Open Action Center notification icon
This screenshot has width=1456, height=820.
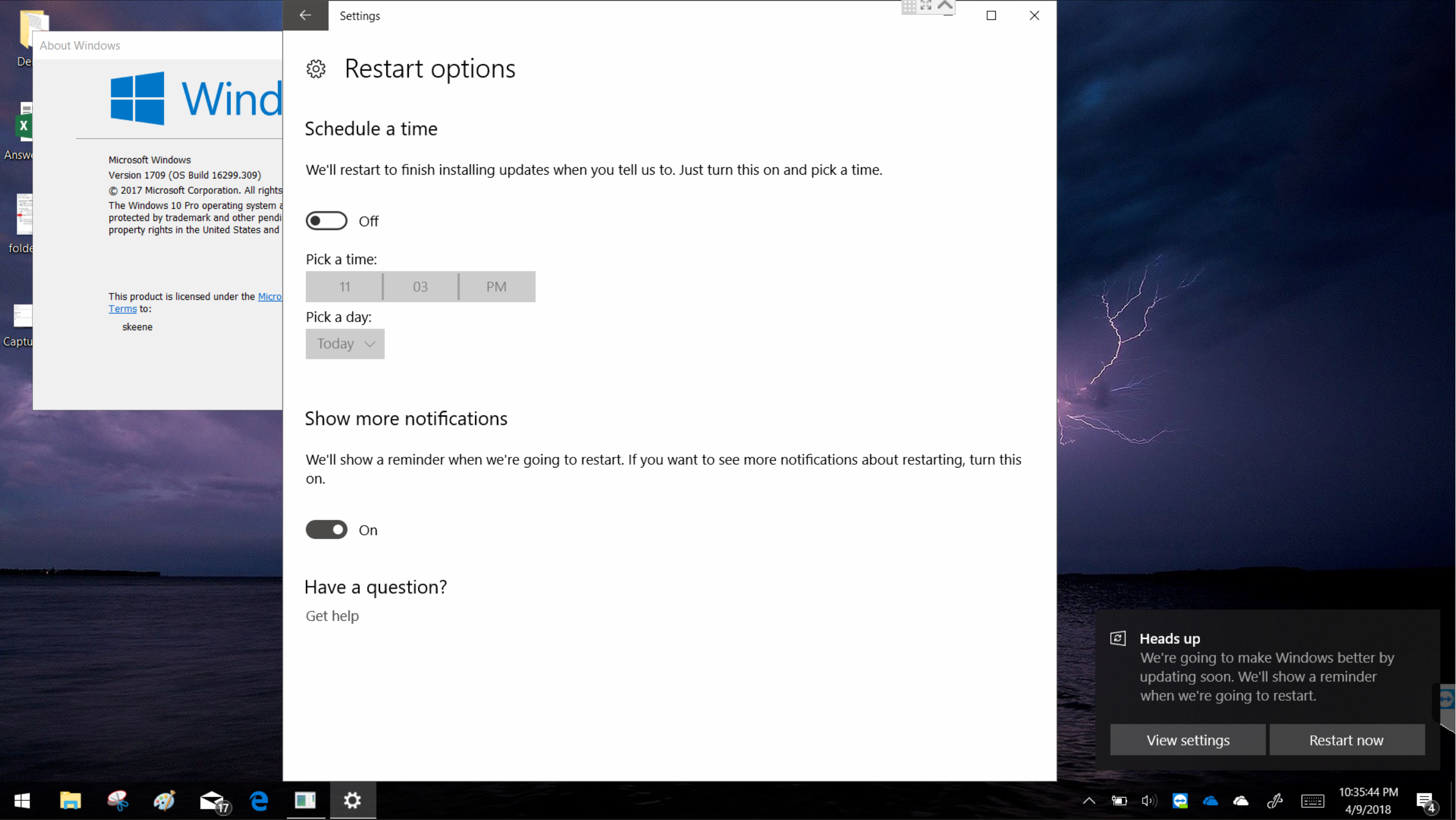1425,801
